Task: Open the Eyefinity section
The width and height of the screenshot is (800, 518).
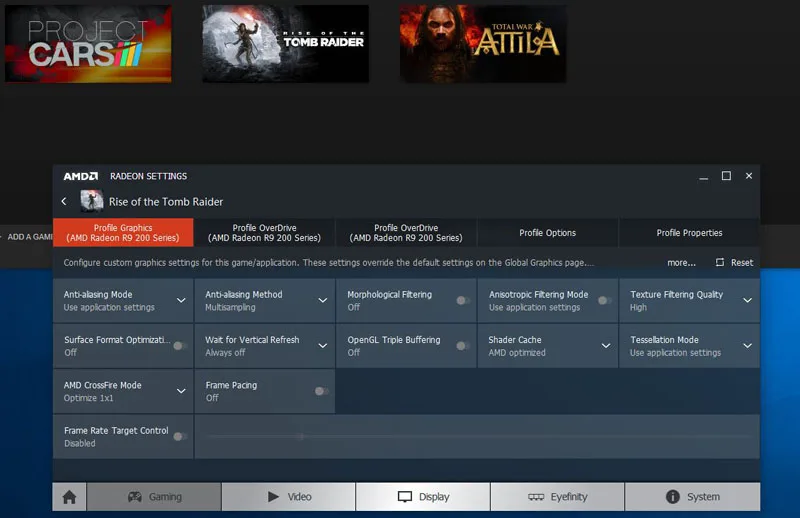Action: coord(557,497)
